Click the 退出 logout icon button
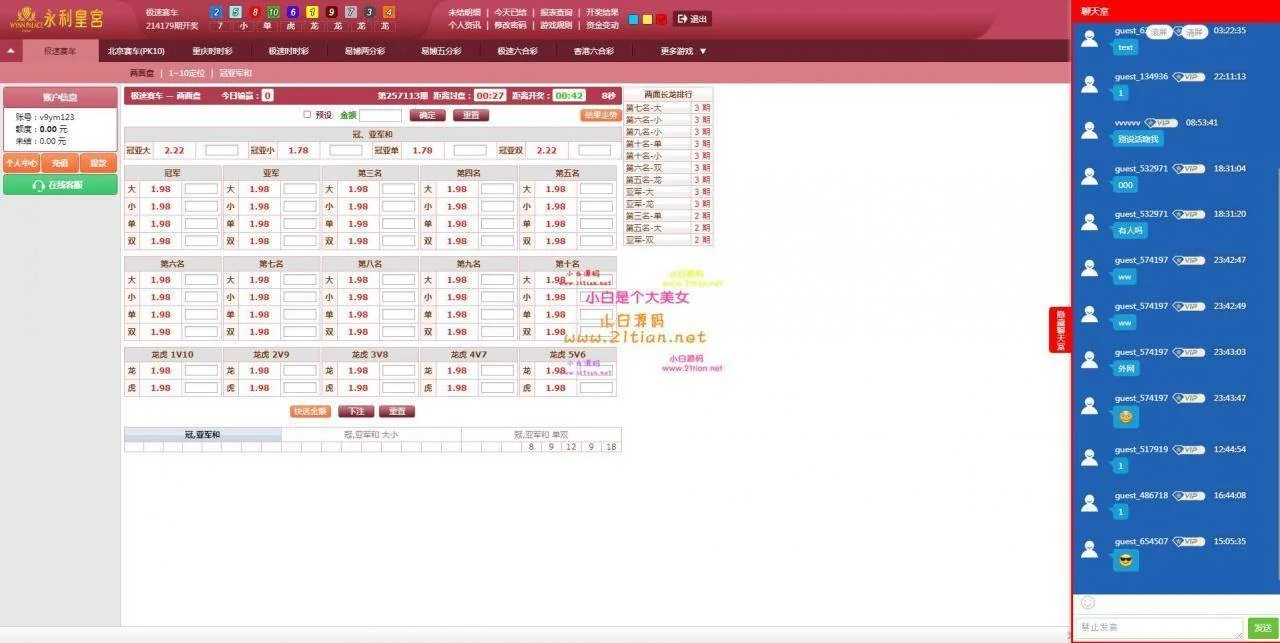 [692, 19]
